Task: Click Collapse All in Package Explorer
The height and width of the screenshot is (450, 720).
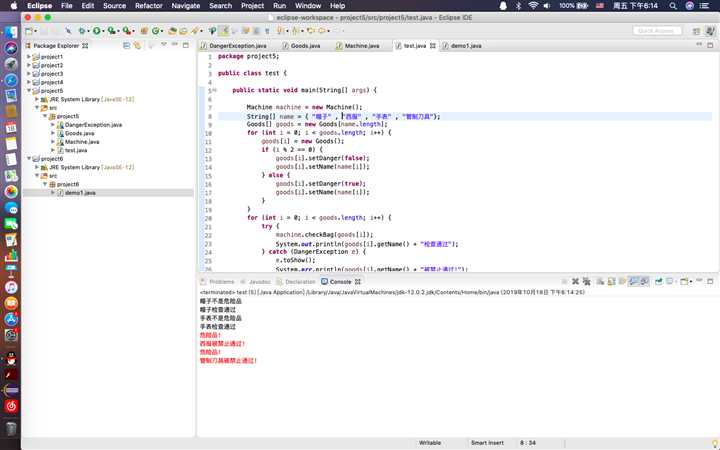Action: coord(127,45)
